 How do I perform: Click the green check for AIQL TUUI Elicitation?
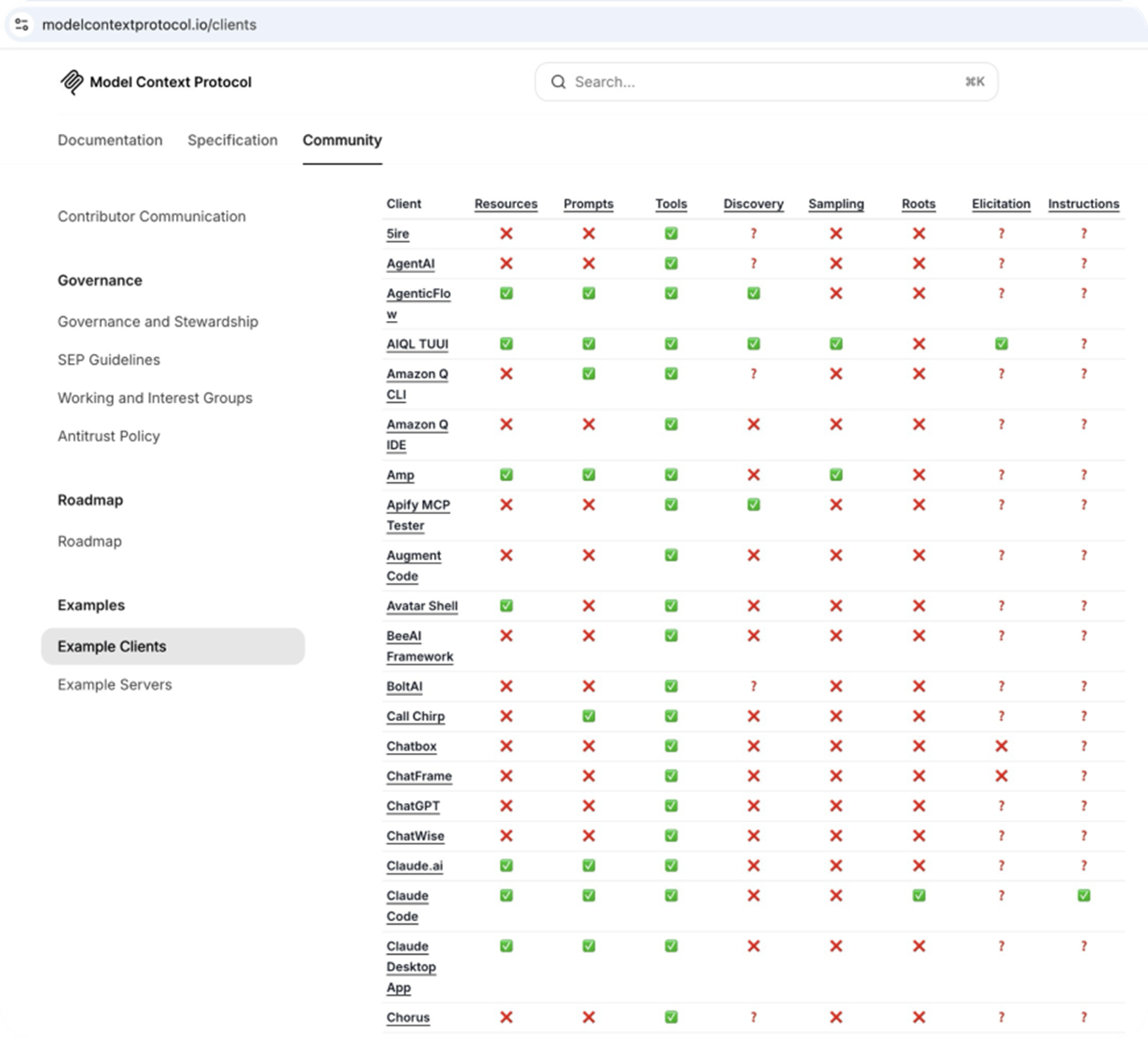tap(1000, 344)
